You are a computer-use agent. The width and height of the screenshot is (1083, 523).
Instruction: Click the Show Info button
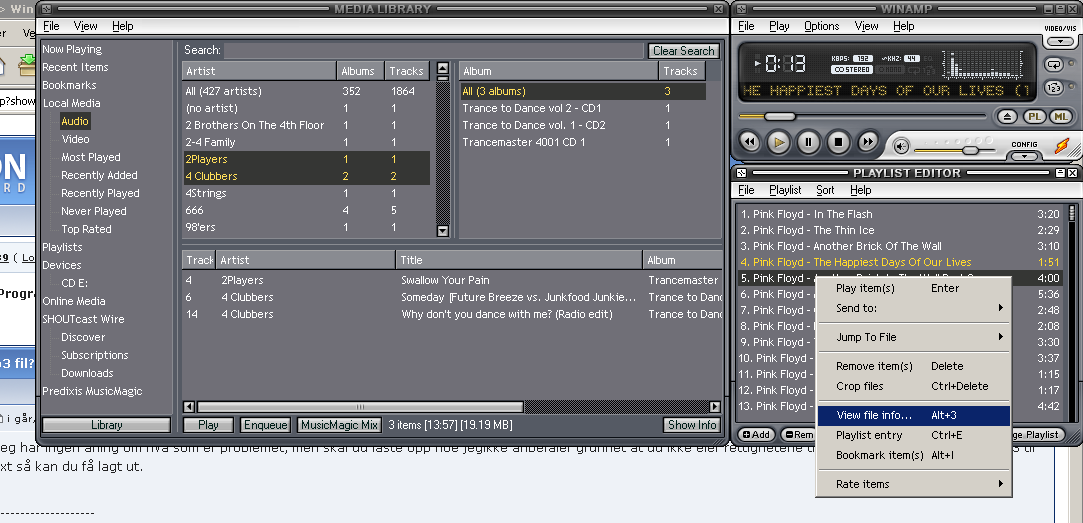click(x=691, y=425)
